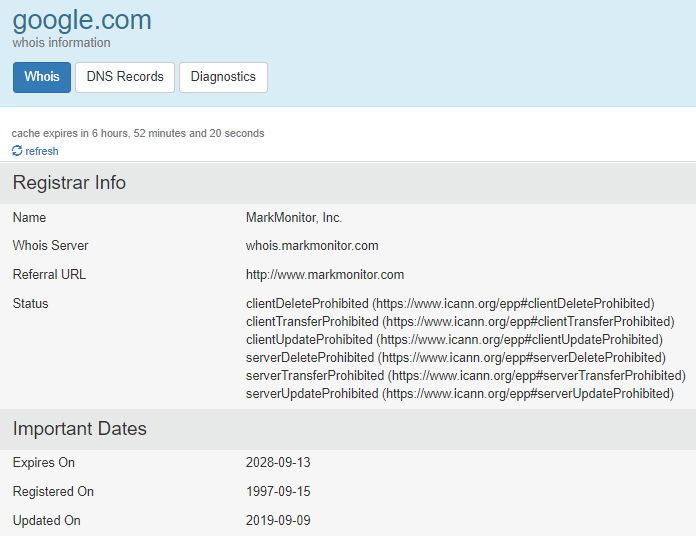The width and height of the screenshot is (696, 536).
Task: Click the serverUpdateProhibited status line
Action: pyautogui.click(x=460, y=394)
